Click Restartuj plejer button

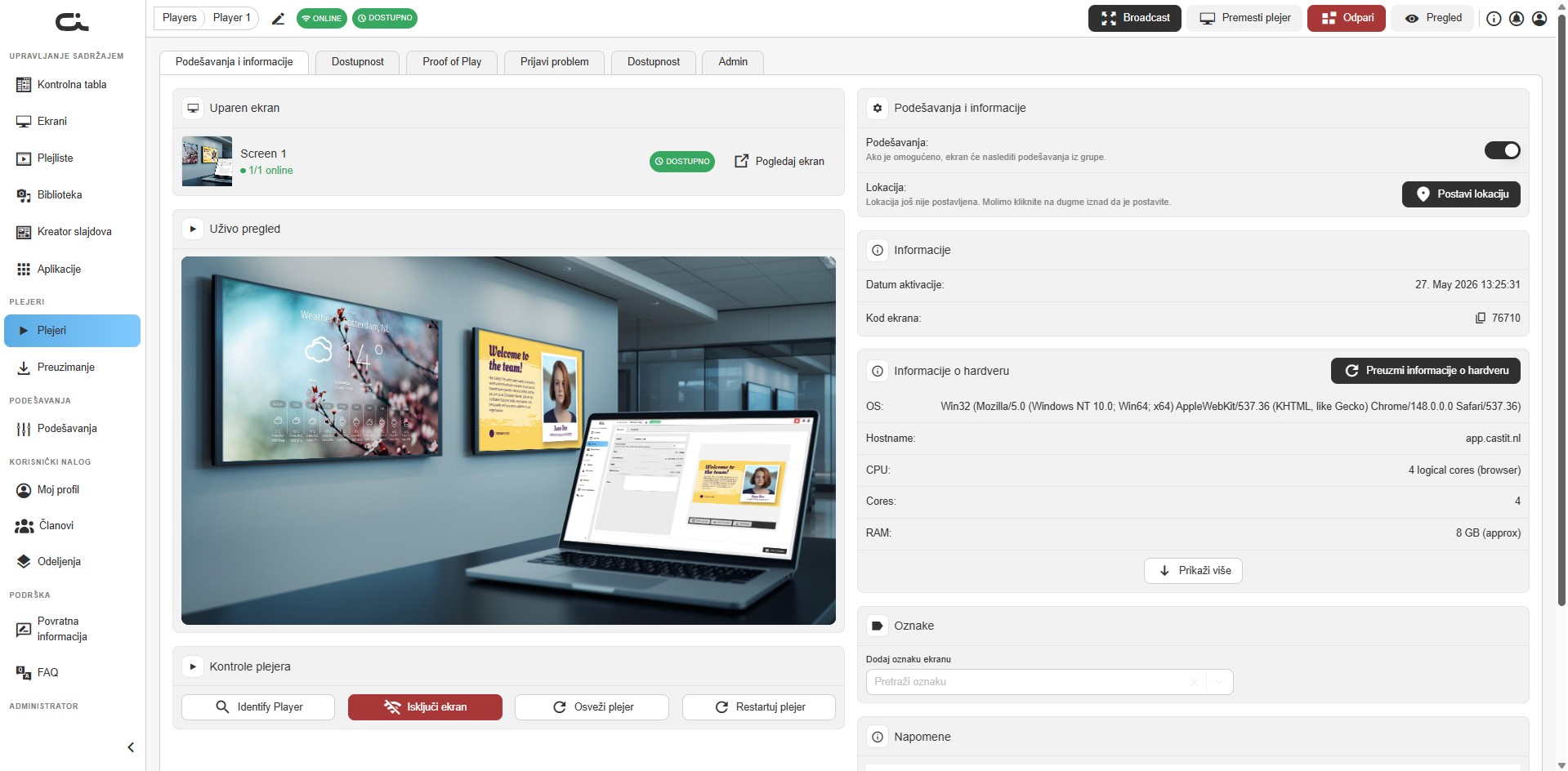759,707
